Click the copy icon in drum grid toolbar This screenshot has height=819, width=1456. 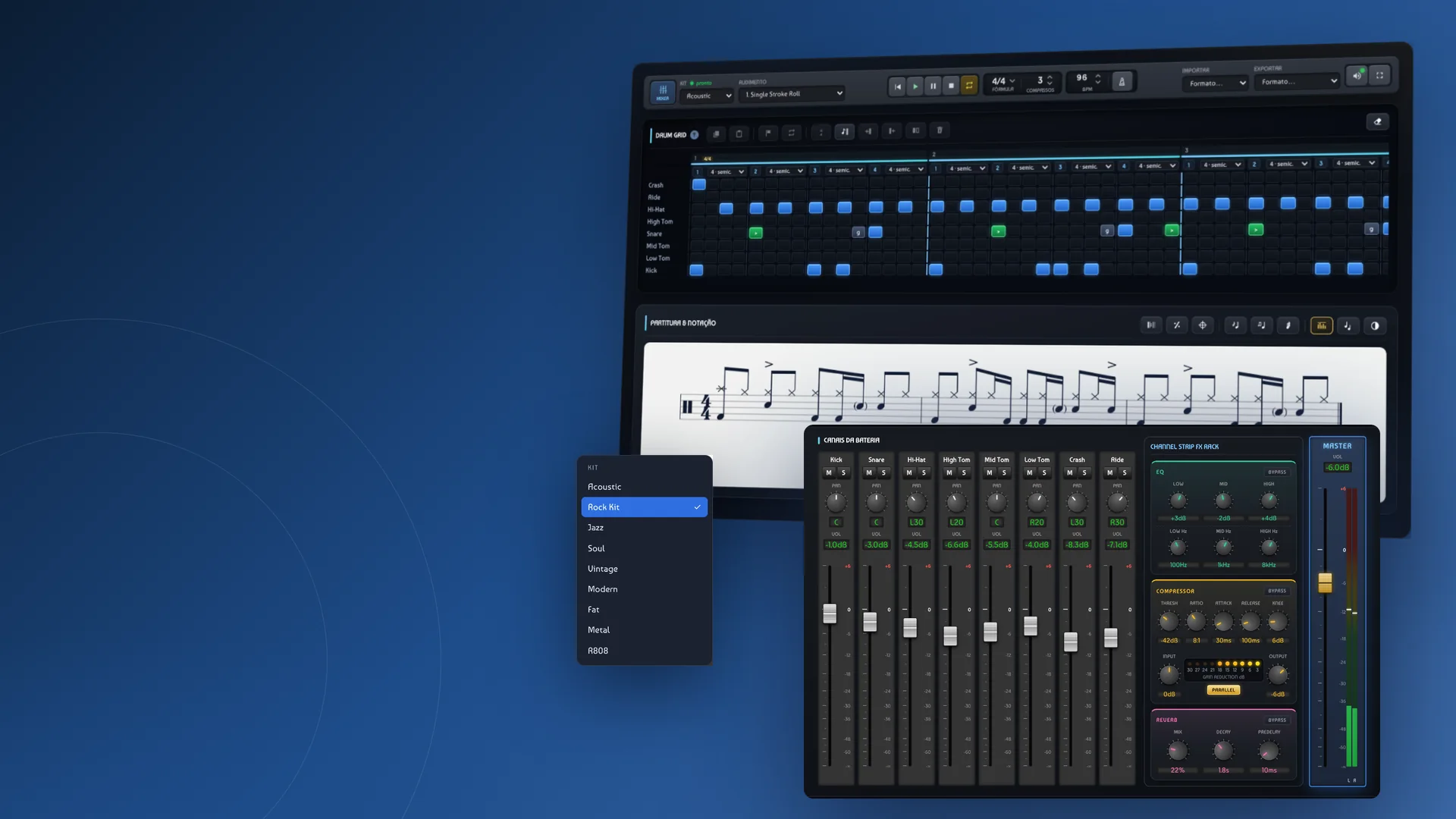[716, 134]
